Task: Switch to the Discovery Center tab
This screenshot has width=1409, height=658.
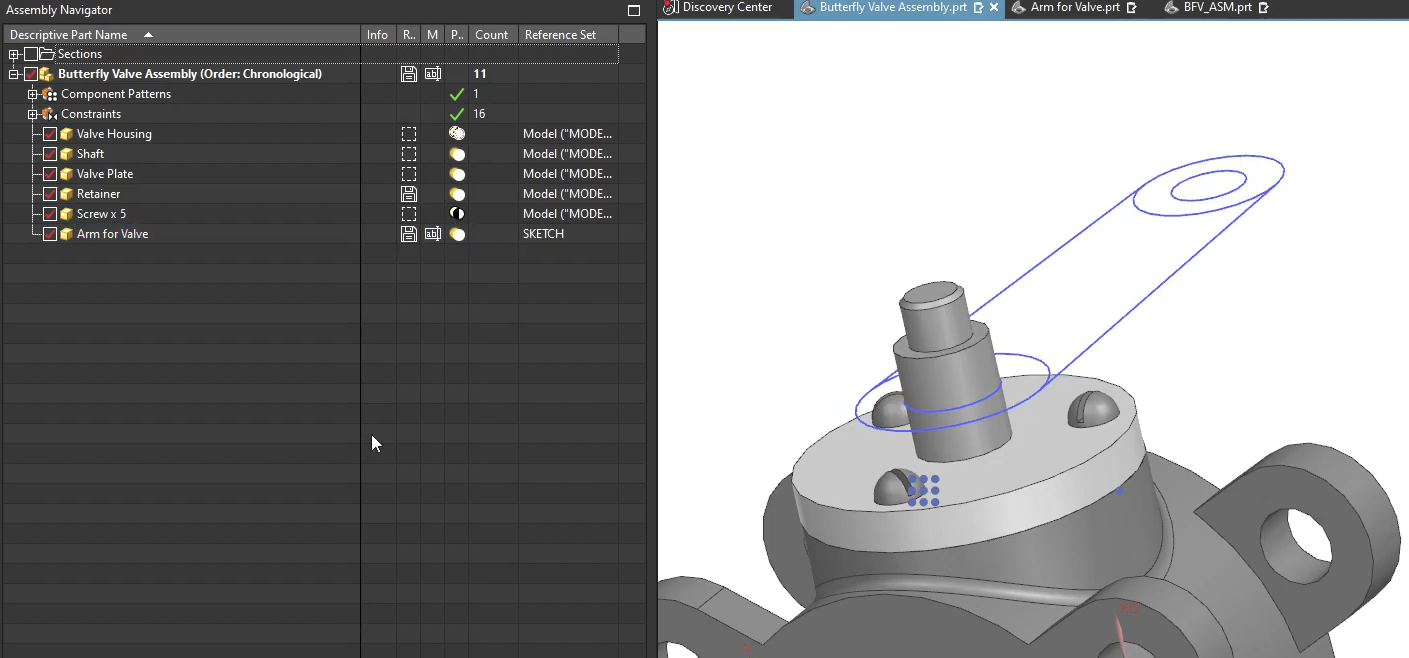Action: coord(727,8)
